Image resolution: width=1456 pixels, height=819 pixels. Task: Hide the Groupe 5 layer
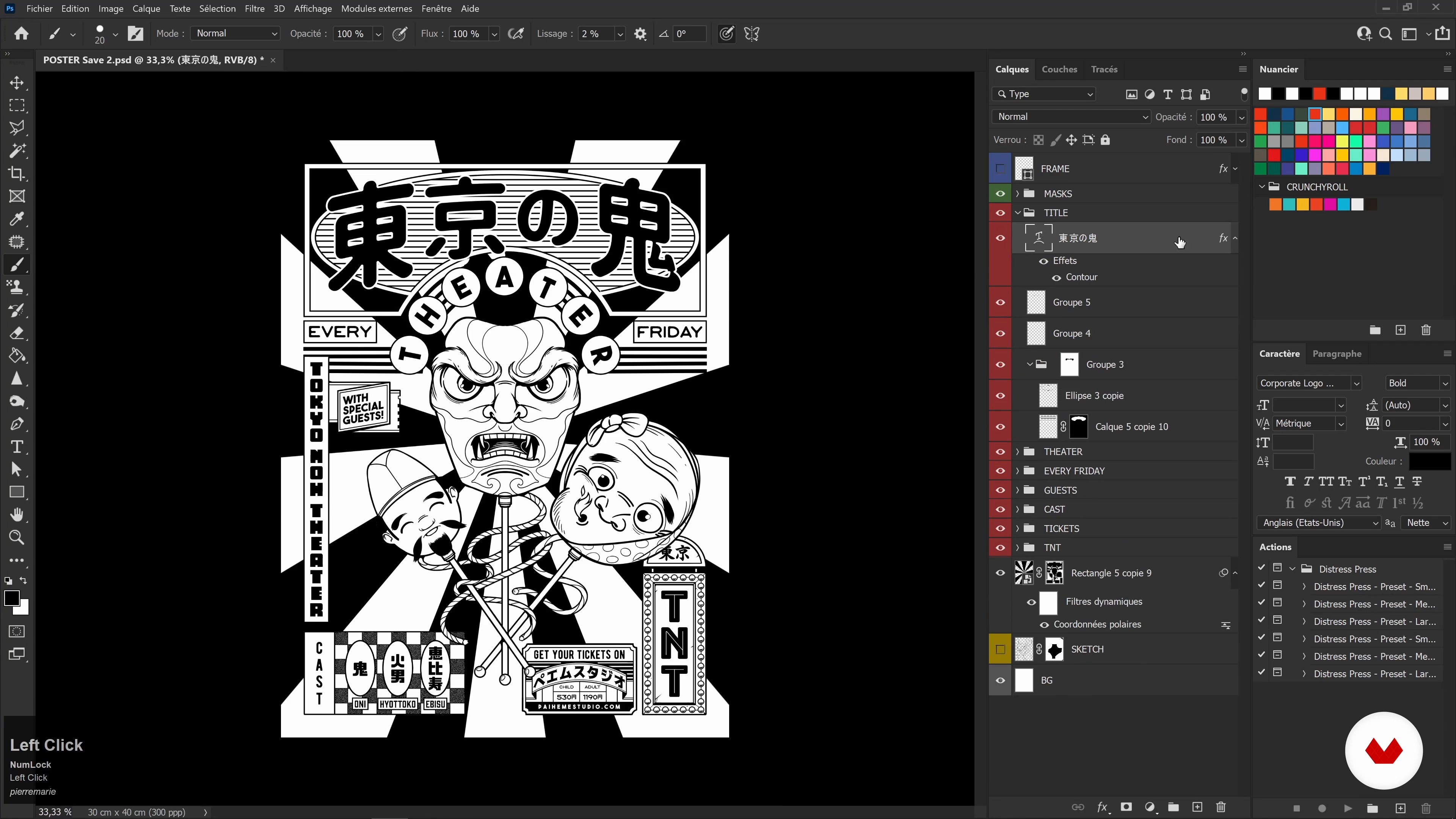(x=1000, y=303)
